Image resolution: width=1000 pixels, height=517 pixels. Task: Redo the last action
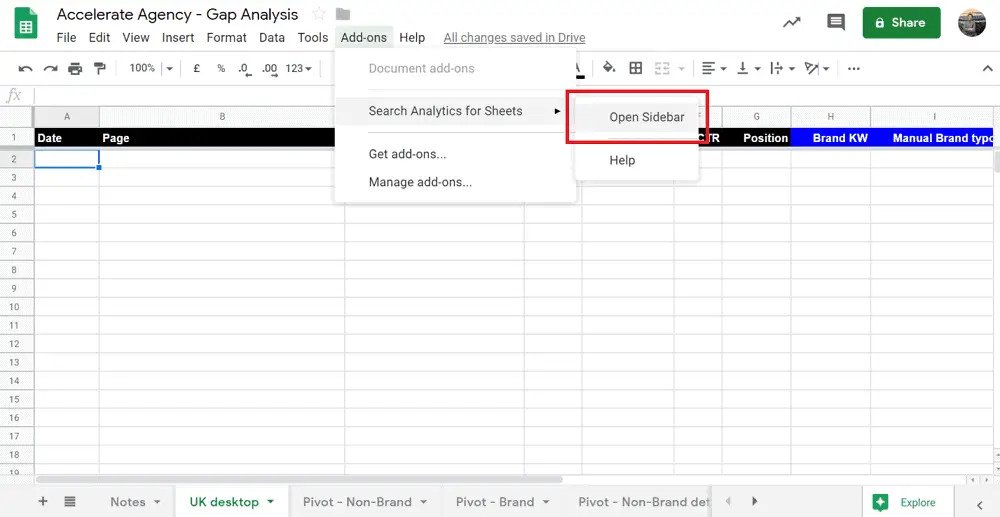(50, 68)
